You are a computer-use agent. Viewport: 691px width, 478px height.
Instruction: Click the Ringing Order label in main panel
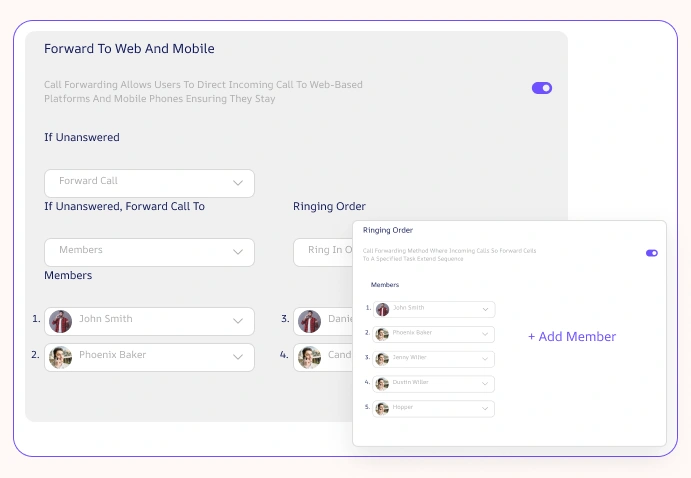[329, 206]
